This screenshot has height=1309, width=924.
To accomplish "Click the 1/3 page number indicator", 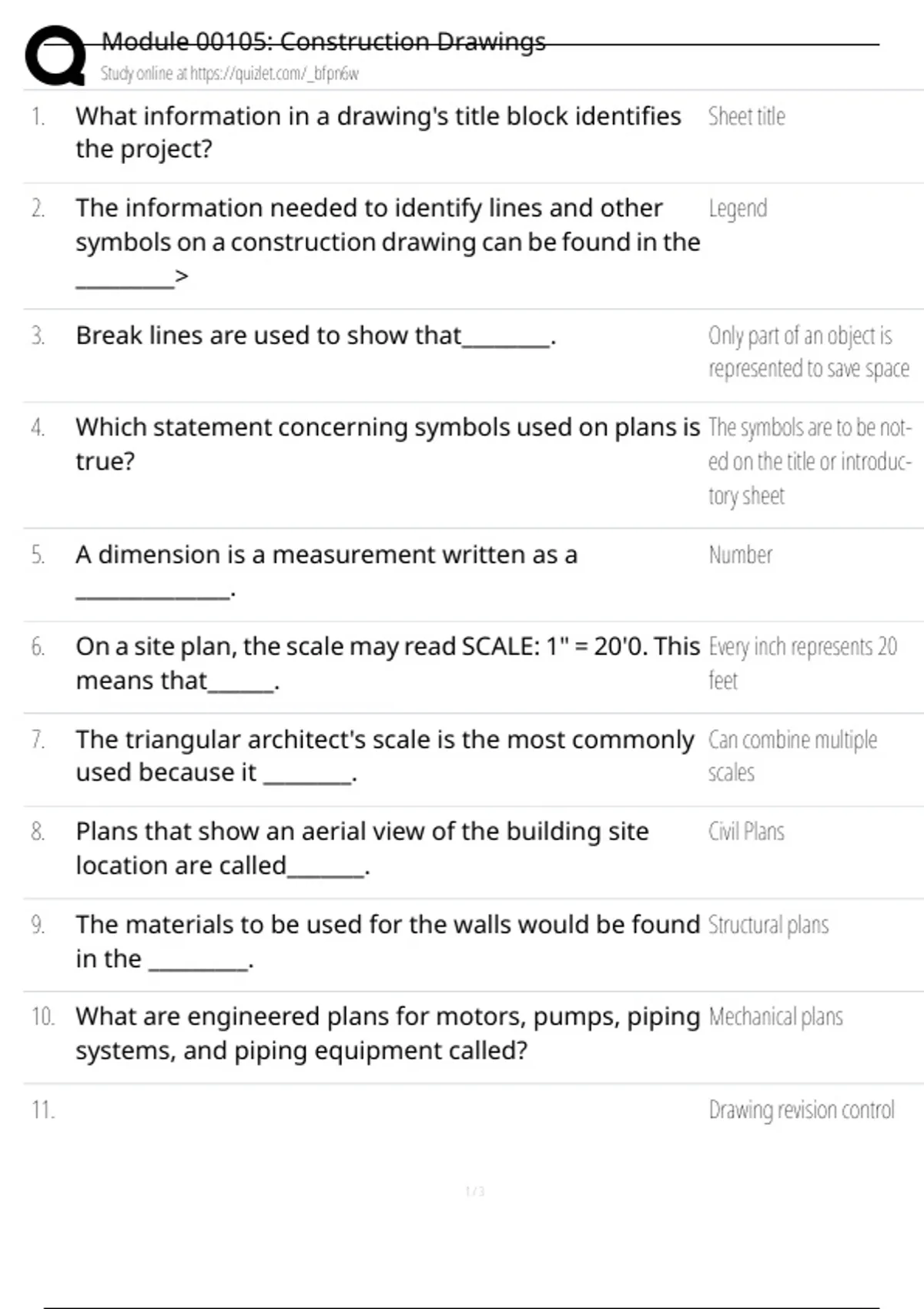I will tap(474, 1192).
